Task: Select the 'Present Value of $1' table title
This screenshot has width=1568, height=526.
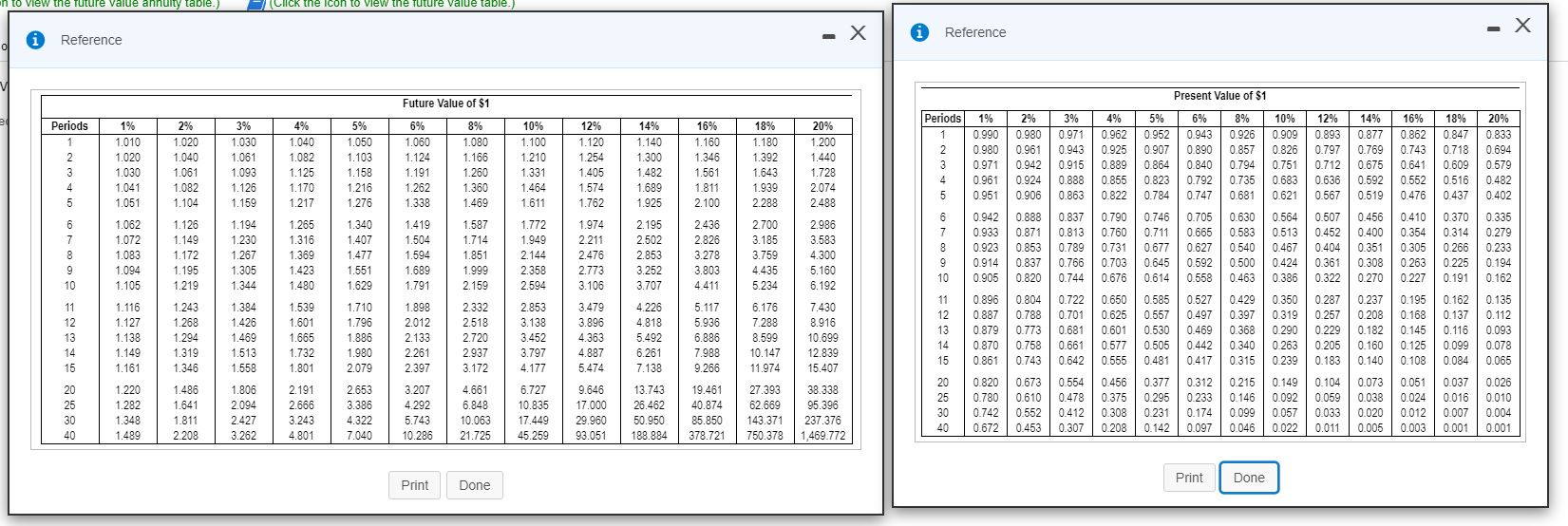Action: (x=1220, y=96)
